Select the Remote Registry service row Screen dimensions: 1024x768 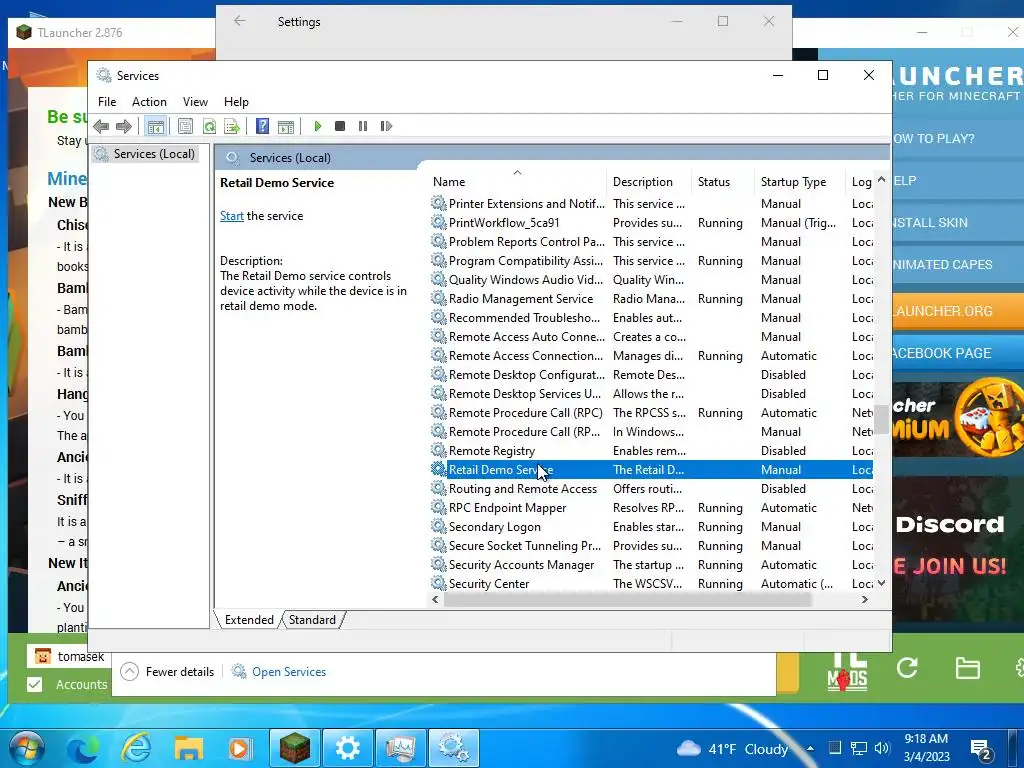click(651, 451)
